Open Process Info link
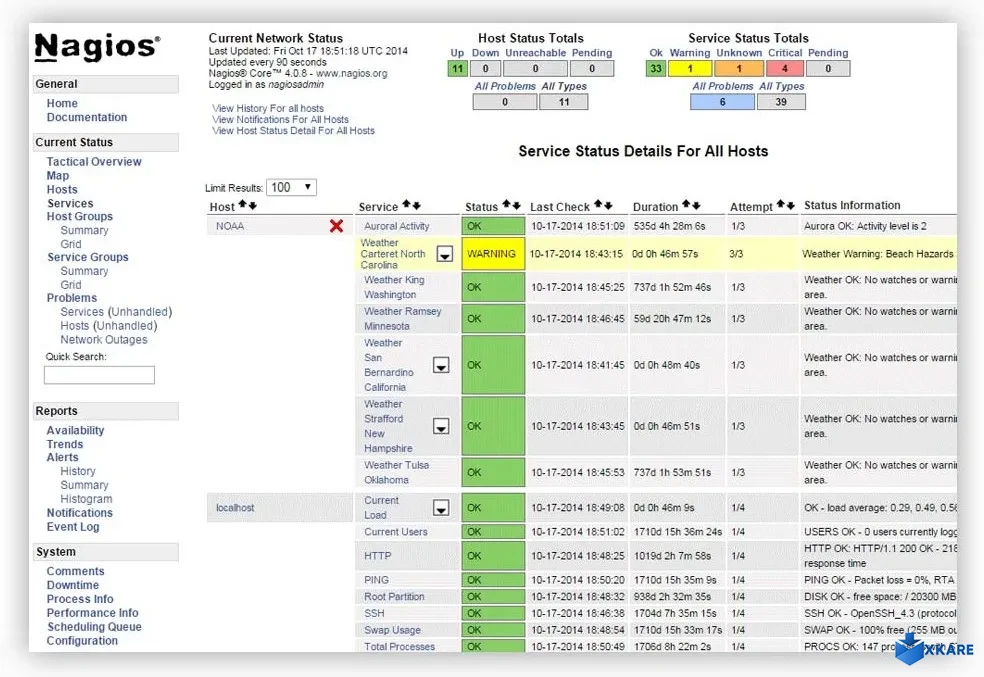 [x=80, y=599]
